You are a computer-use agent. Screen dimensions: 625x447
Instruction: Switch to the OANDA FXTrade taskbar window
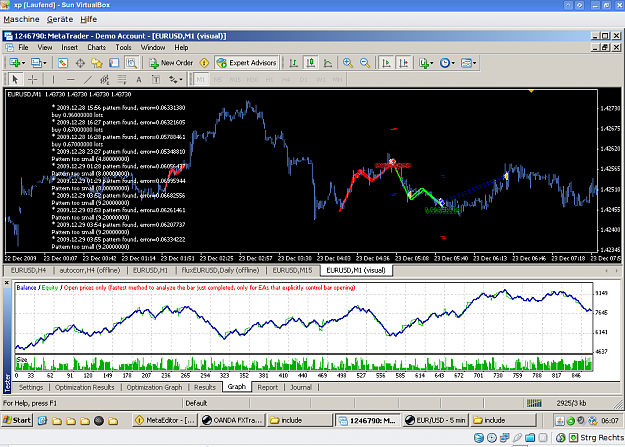point(232,420)
